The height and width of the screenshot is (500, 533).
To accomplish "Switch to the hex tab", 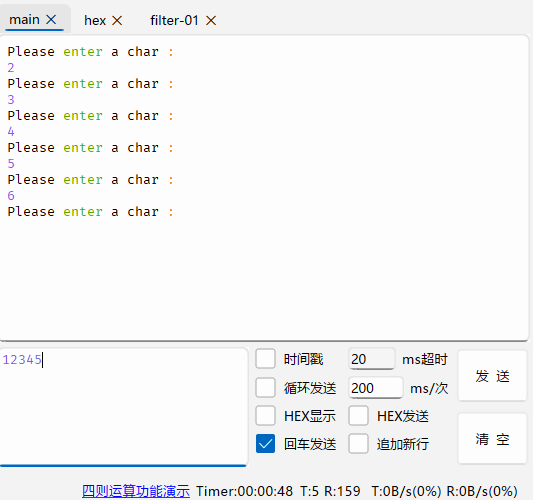I will pos(95,20).
